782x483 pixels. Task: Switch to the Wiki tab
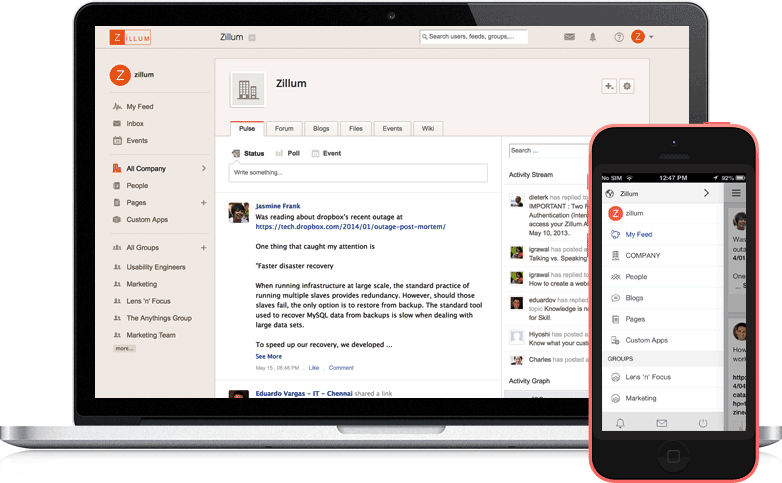pos(428,128)
